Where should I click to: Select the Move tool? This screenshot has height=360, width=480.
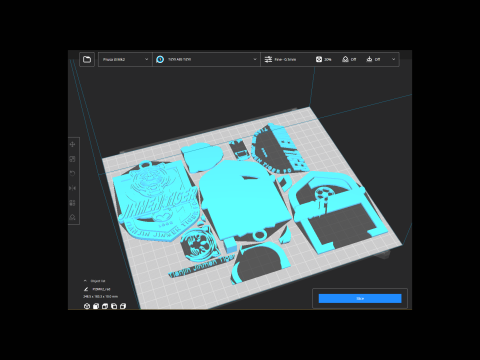pos(72,144)
